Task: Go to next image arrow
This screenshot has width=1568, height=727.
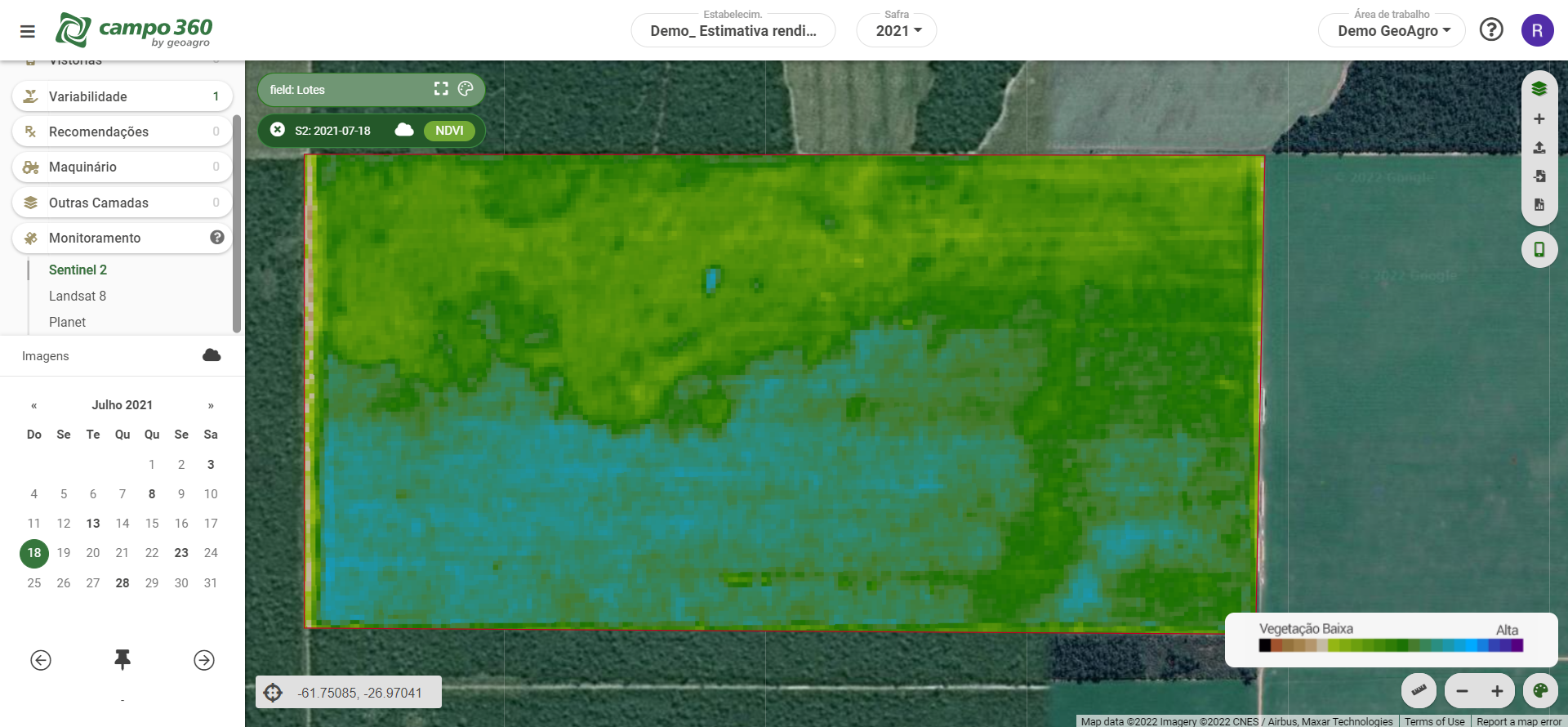Action: pos(204,660)
